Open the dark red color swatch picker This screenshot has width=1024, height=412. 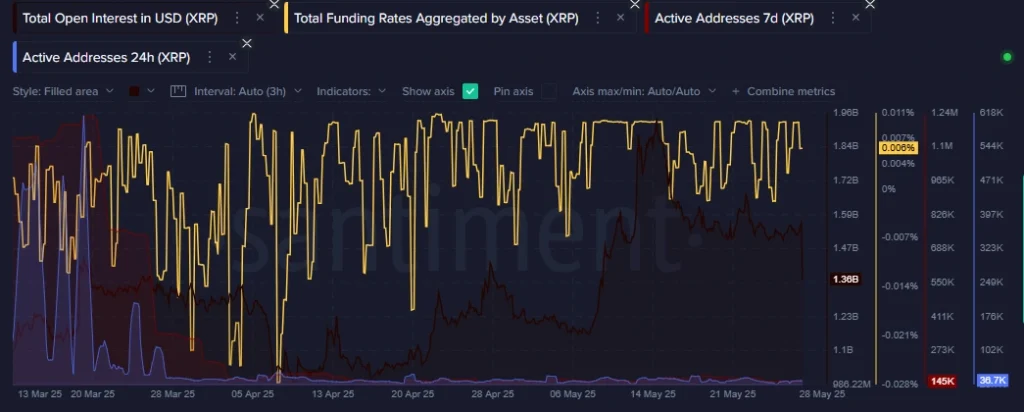click(x=140, y=91)
